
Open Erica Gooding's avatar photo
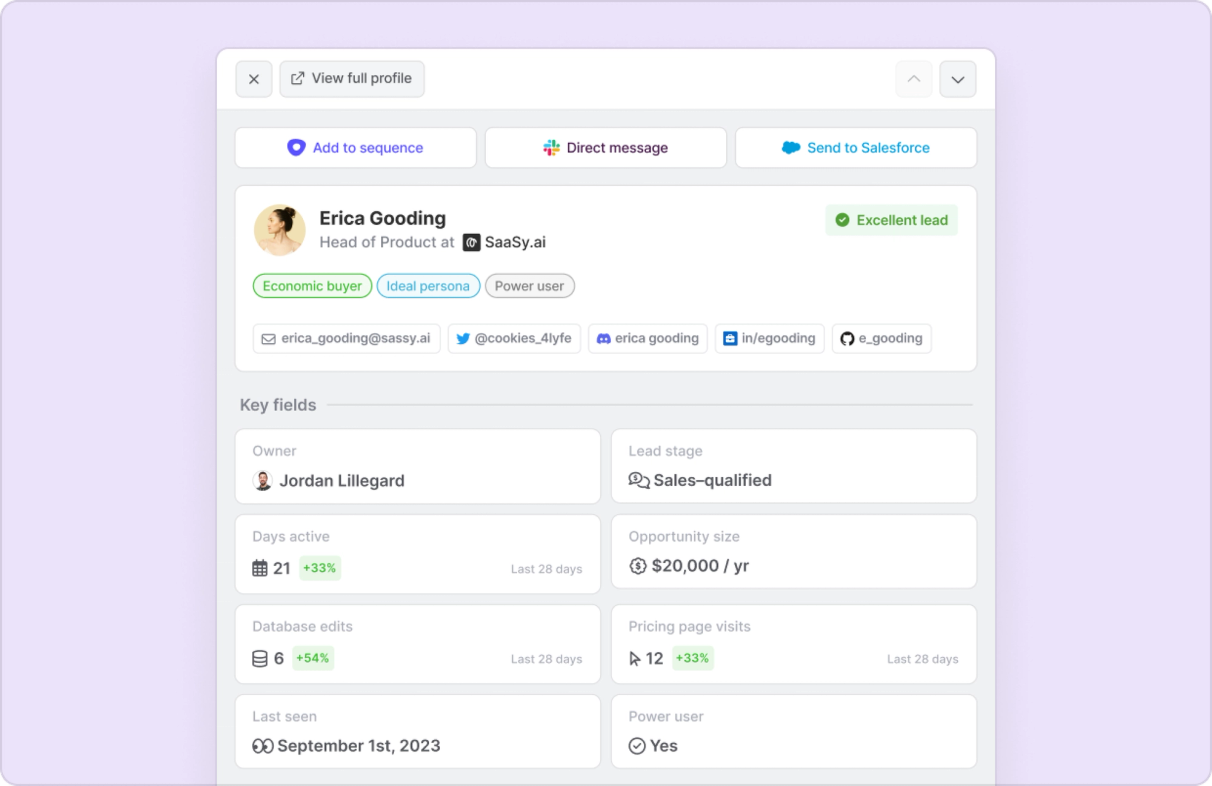click(x=280, y=230)
